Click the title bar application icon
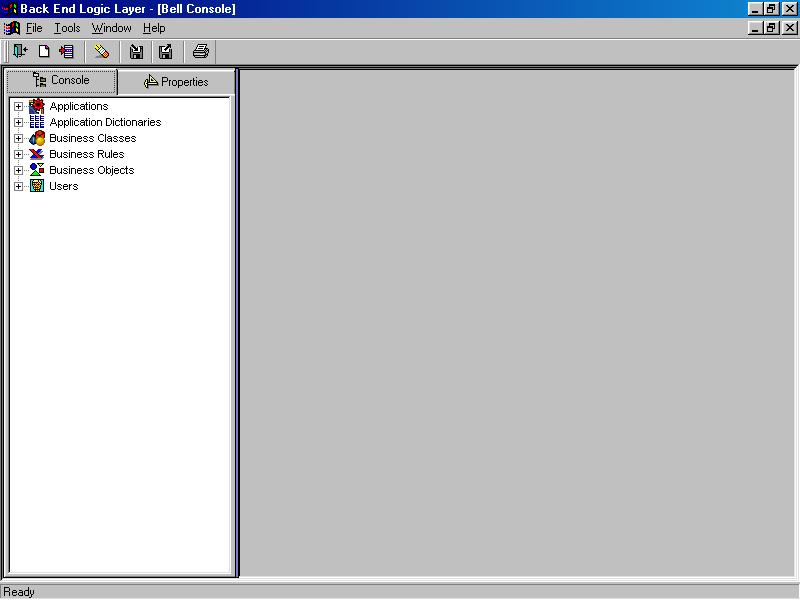 point(10,9)
